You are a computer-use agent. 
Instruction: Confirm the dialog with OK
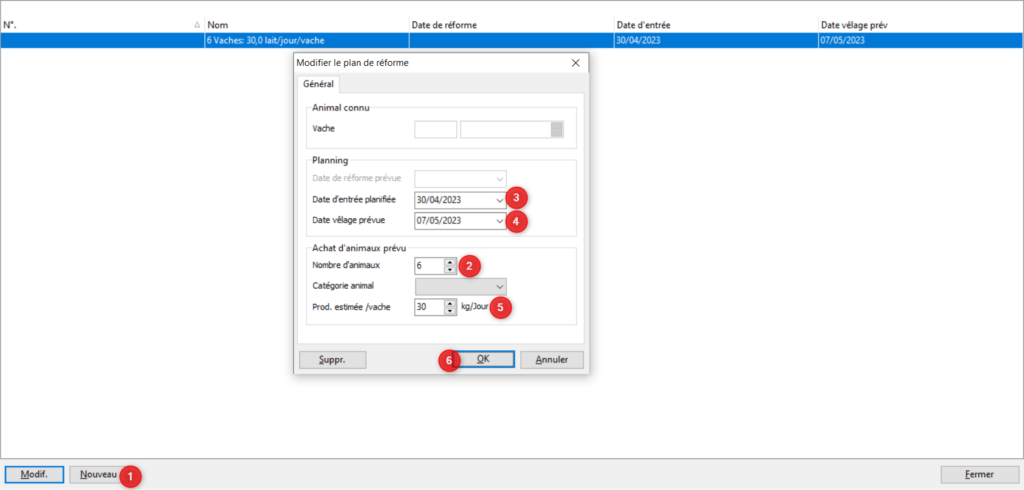point(483,359)
